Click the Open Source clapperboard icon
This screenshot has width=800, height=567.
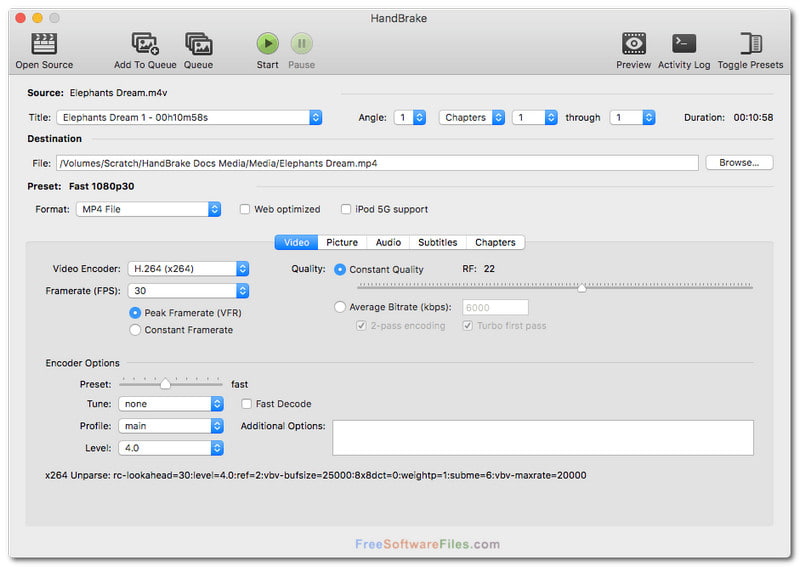click(44, 44)
